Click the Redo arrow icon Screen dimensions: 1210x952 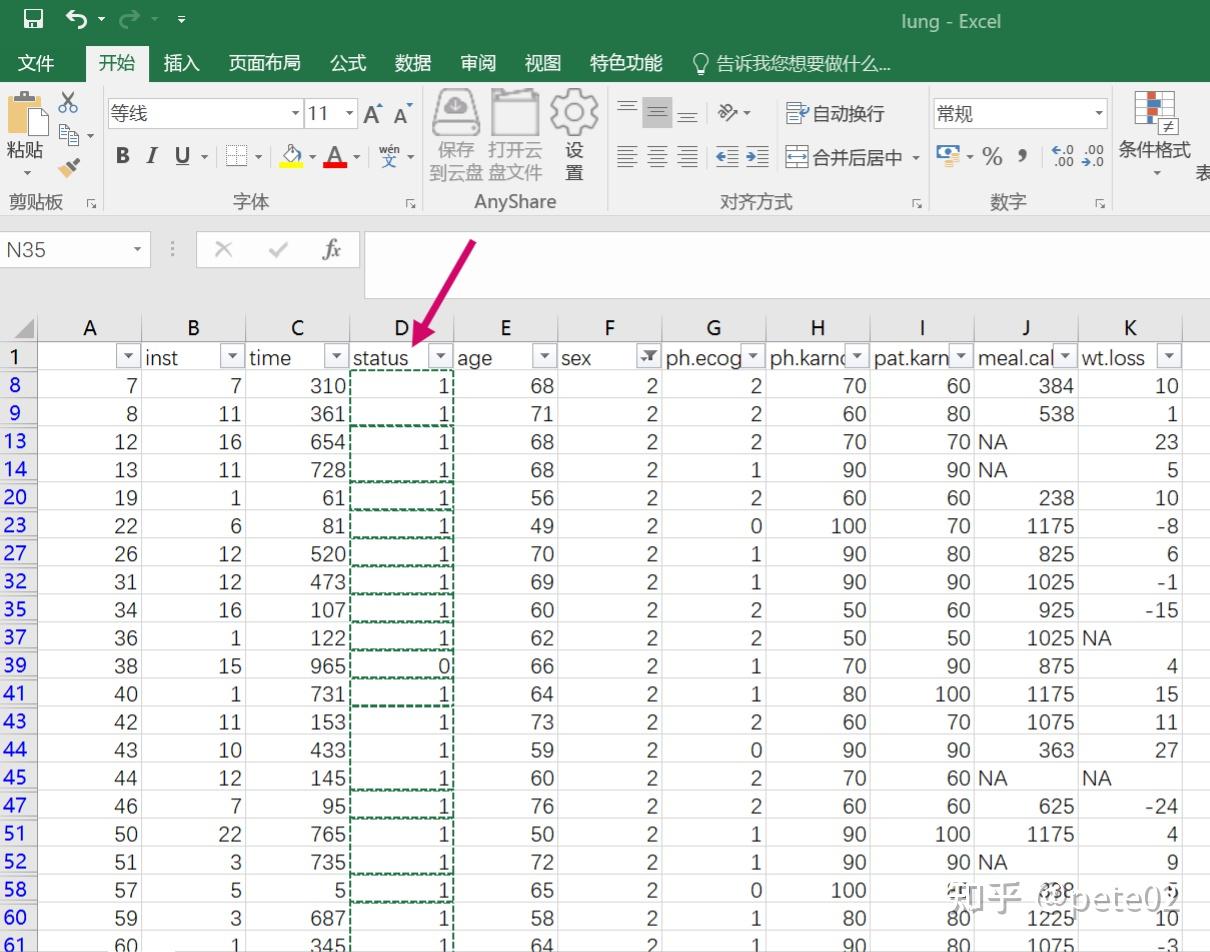129,19
